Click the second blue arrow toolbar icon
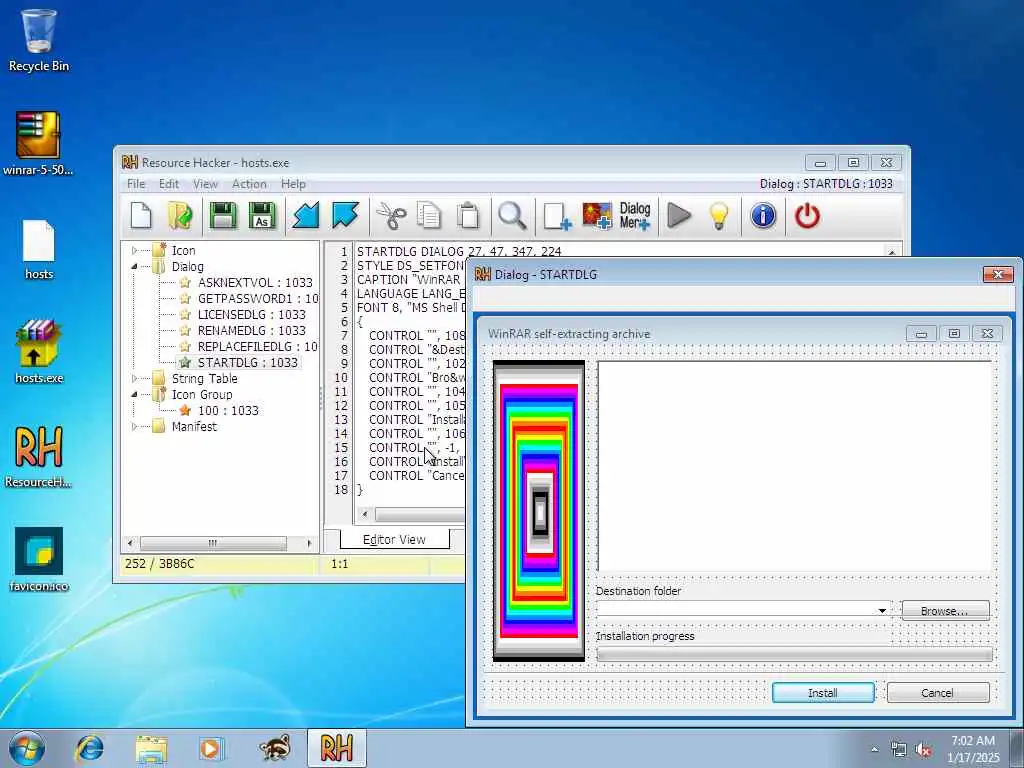Viewport: 1024px width, 768px height. 345,216
